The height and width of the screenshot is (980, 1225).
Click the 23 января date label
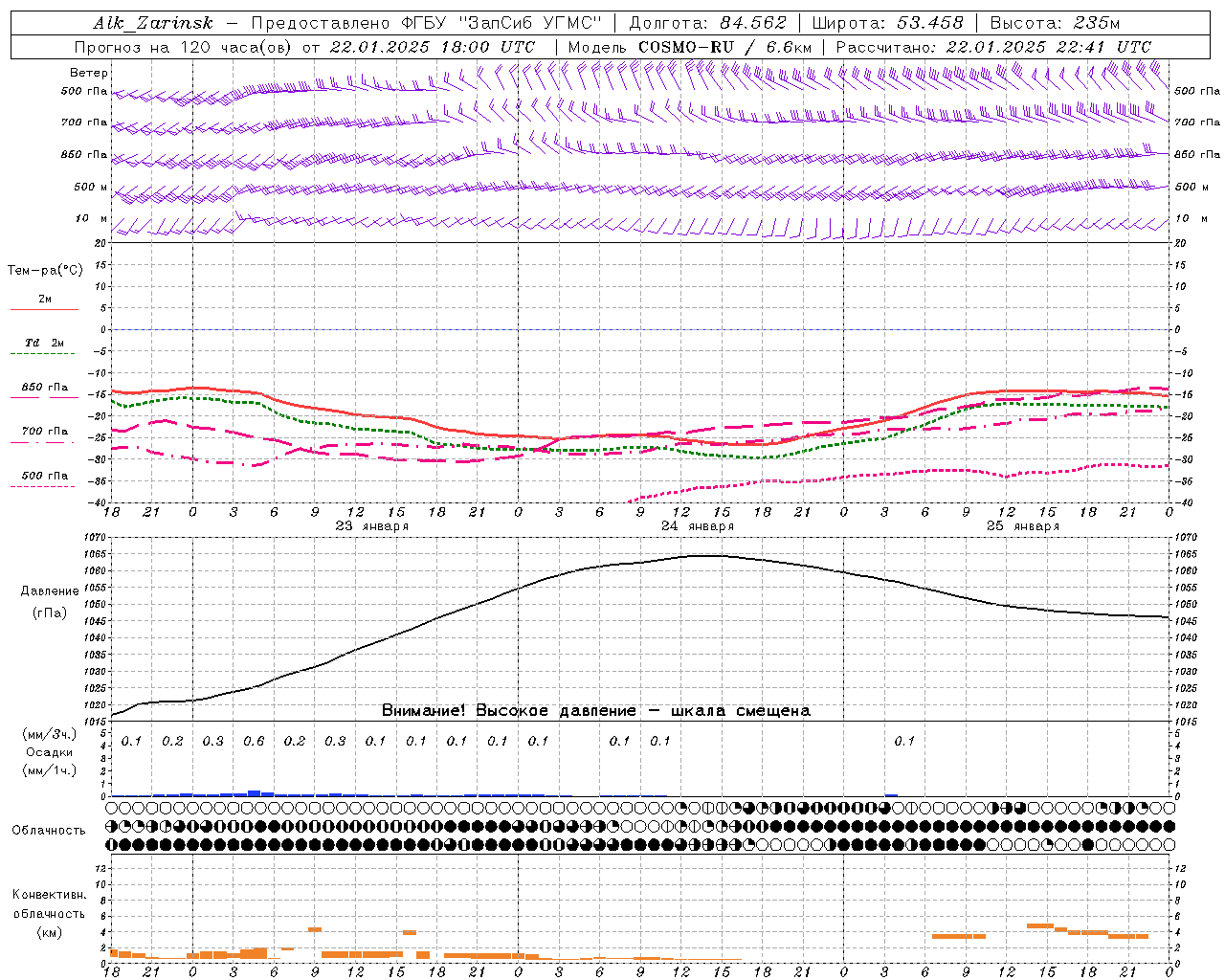[372, 526]
